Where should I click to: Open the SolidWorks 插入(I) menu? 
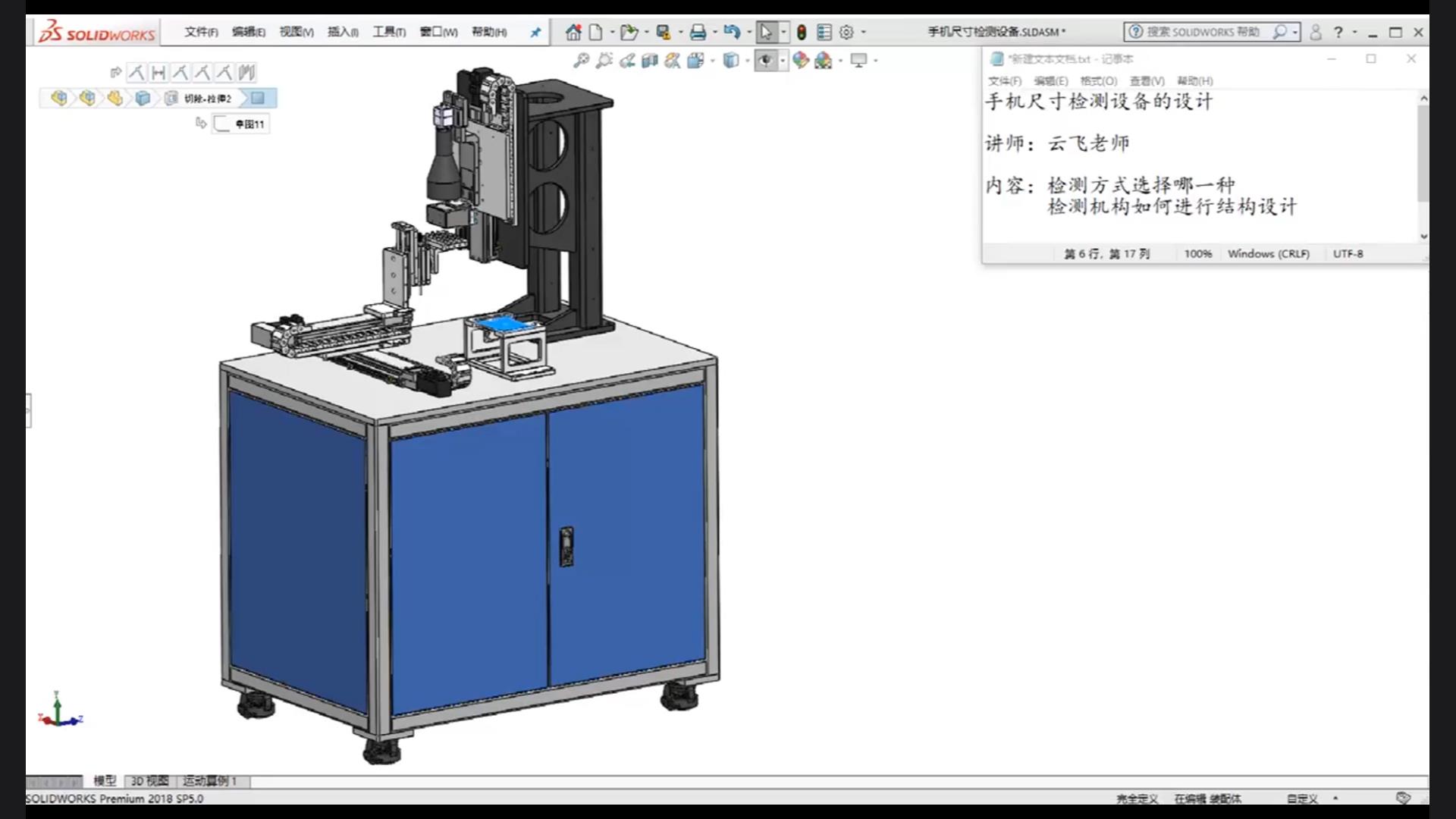(343, 32)
